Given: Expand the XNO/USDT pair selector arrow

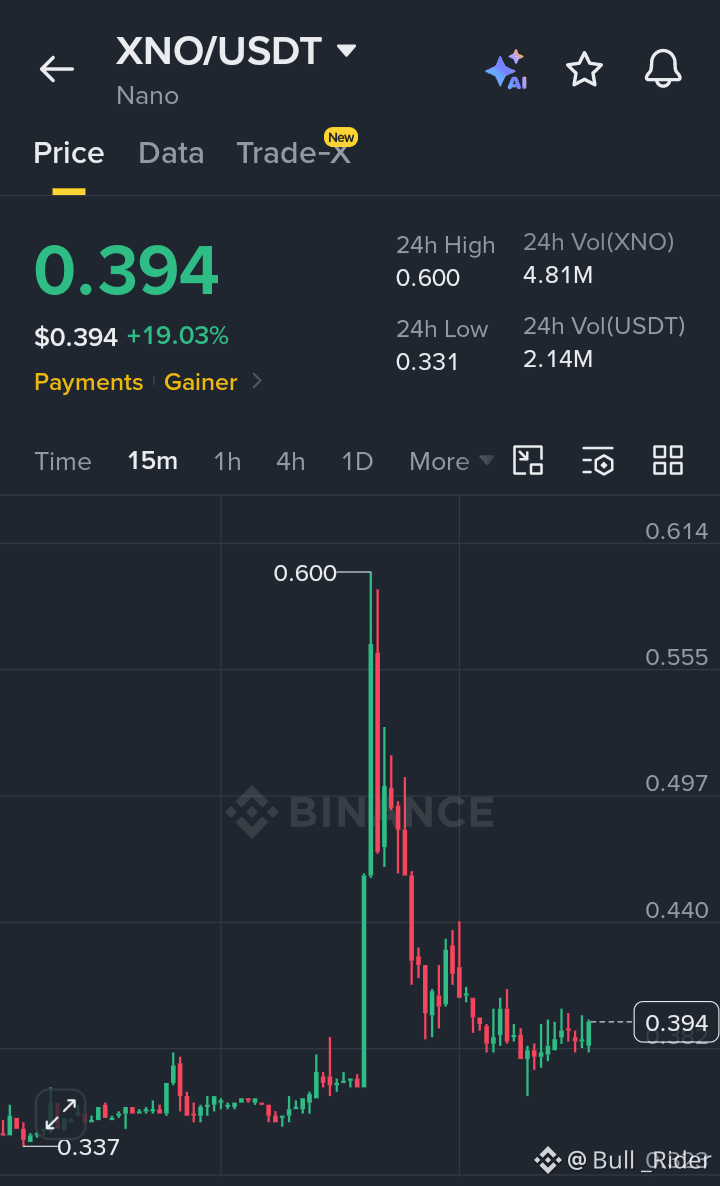Looking at the screenshot, I should [346, 51].
